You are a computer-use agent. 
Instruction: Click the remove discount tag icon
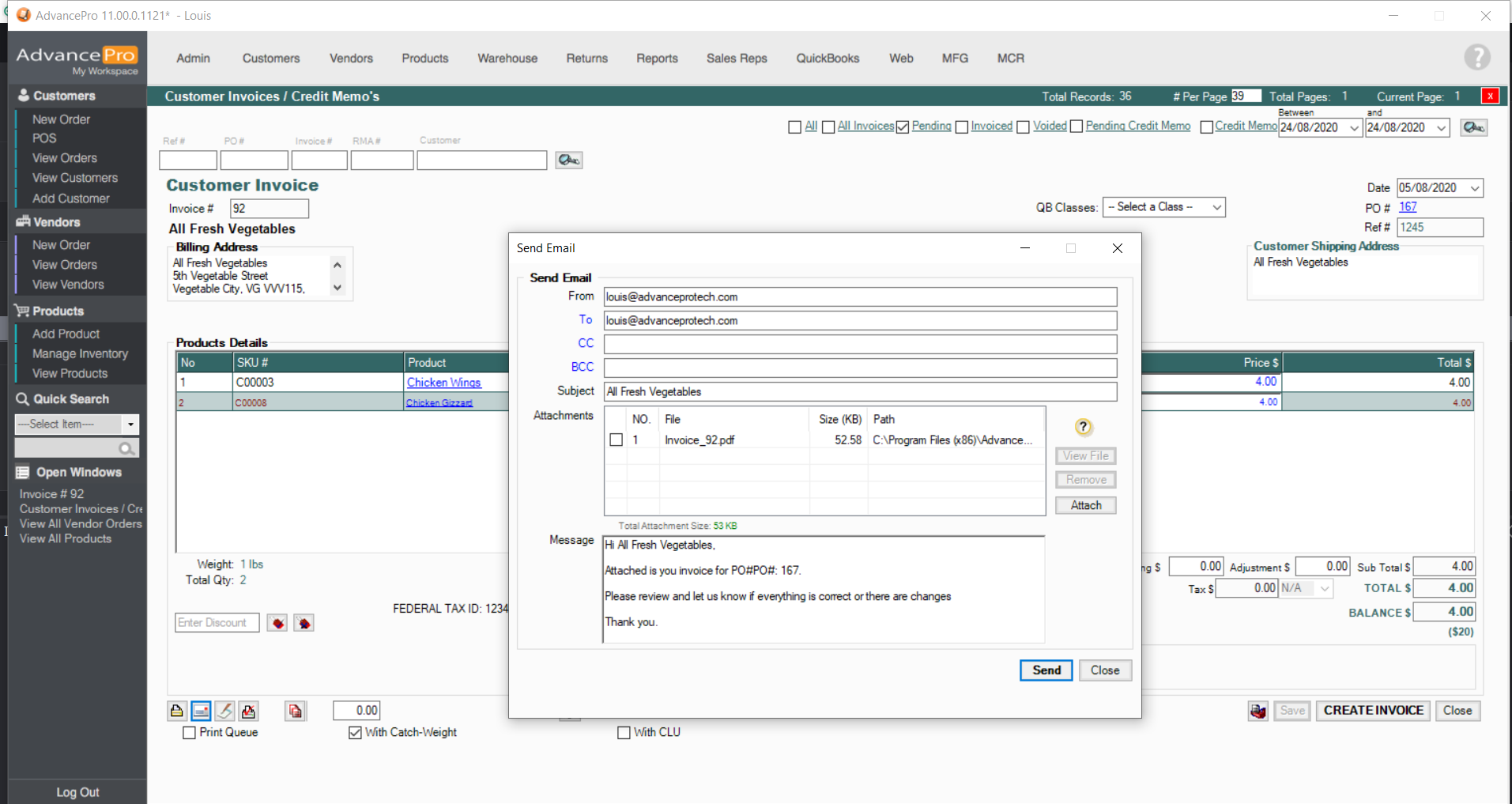304,623
